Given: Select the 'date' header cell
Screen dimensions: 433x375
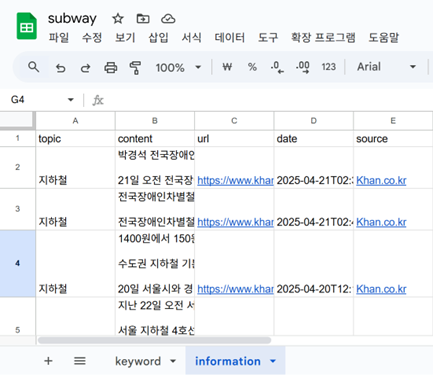Looking at the screenshot, I should click(x=314, y=138).
